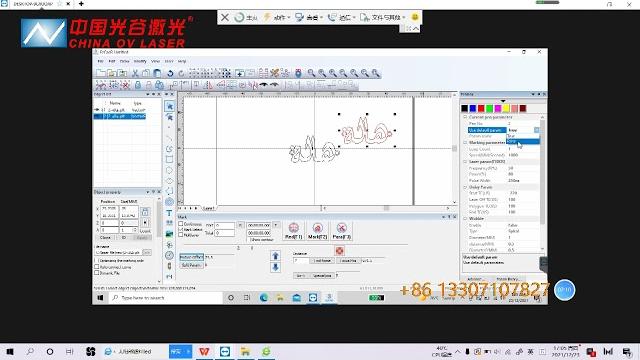
Task: Select the Text tool T icon
Action: click(x=169, y=213)
